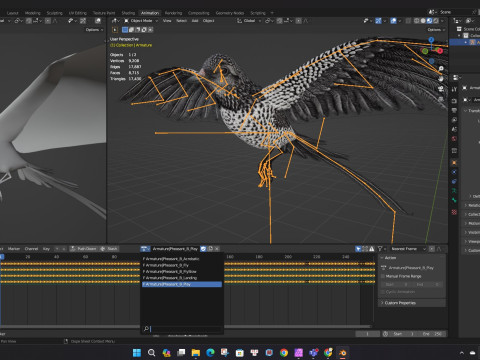Image resolution: width=480 pixels, height=360 pixels.
Task: Open the dope sheet Marker menu
Action: (x=14, y=249)
